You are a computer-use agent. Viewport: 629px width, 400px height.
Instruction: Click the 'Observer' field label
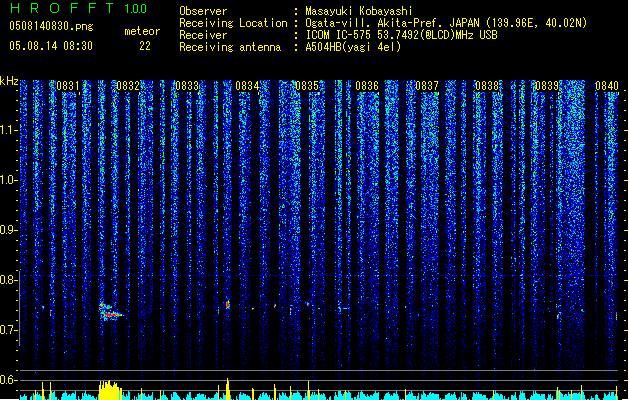(x=203, y=11)
